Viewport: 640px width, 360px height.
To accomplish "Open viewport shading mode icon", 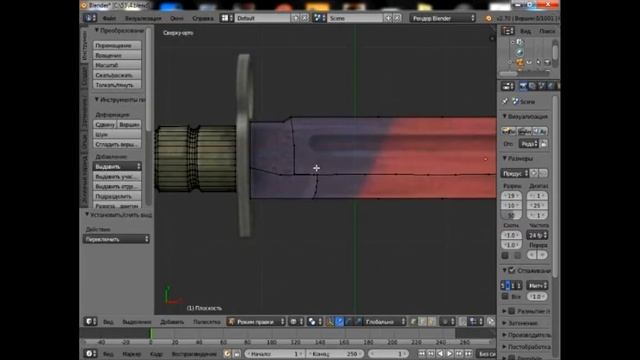I will tap(296, 322).
